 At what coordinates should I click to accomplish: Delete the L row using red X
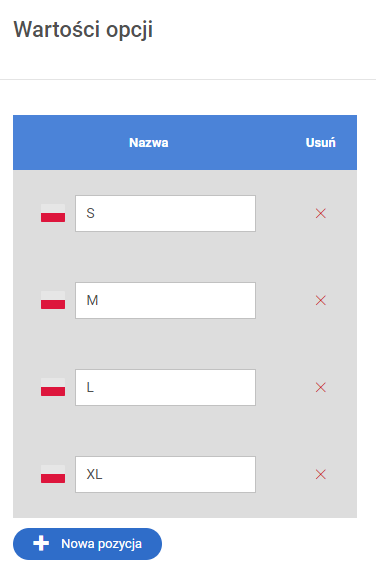point(320,387)
